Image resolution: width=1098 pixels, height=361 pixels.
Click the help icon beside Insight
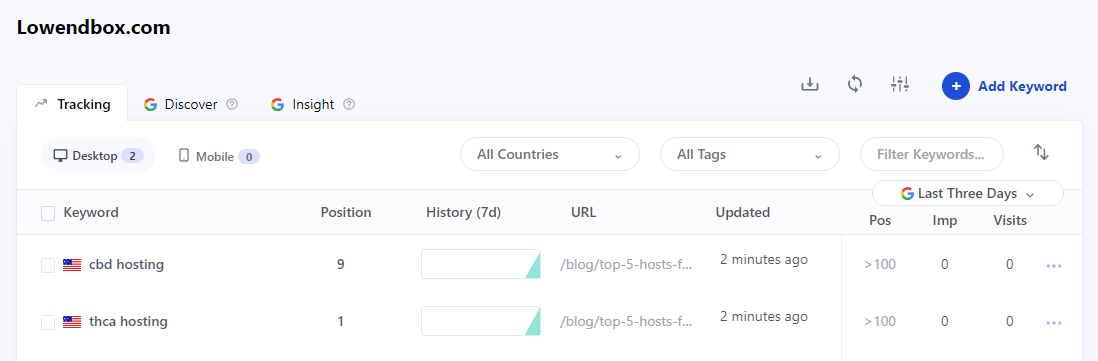[349, 104]
